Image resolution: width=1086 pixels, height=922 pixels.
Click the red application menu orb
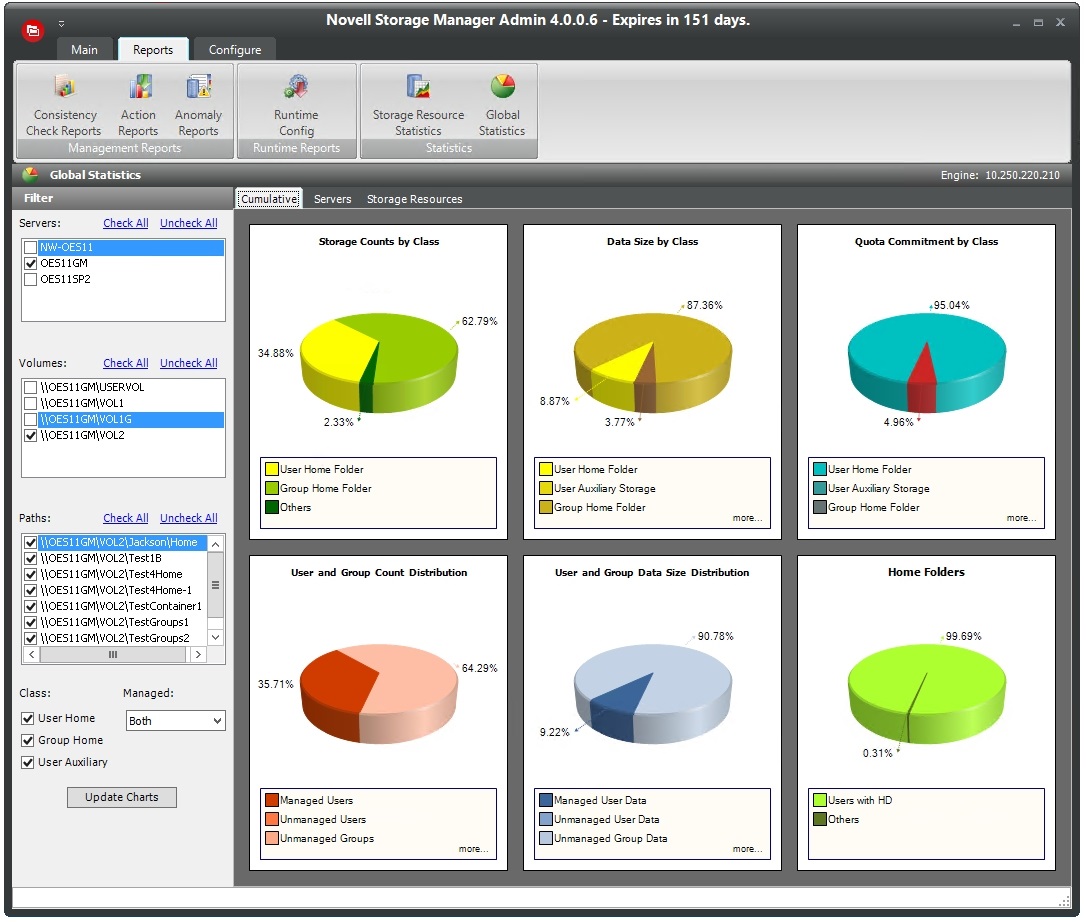32,31
